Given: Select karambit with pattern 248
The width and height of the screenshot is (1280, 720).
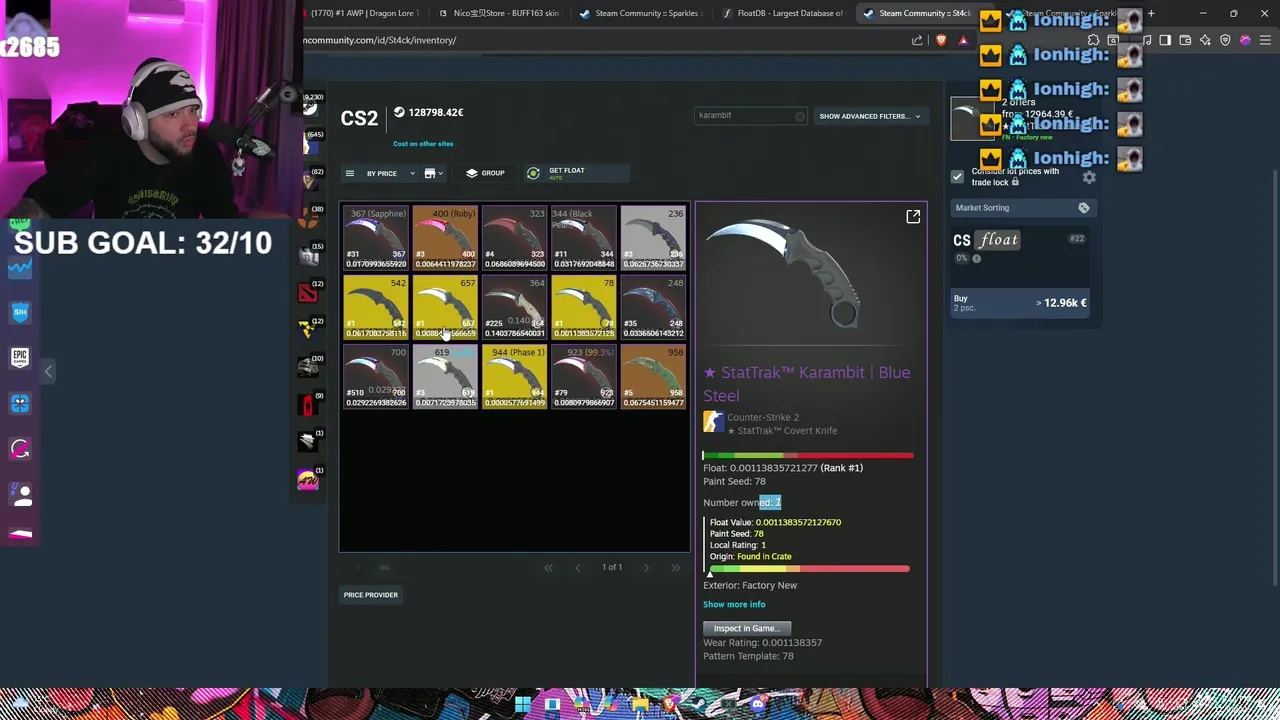Looking at the screenshot, I should tap(653, 308).
